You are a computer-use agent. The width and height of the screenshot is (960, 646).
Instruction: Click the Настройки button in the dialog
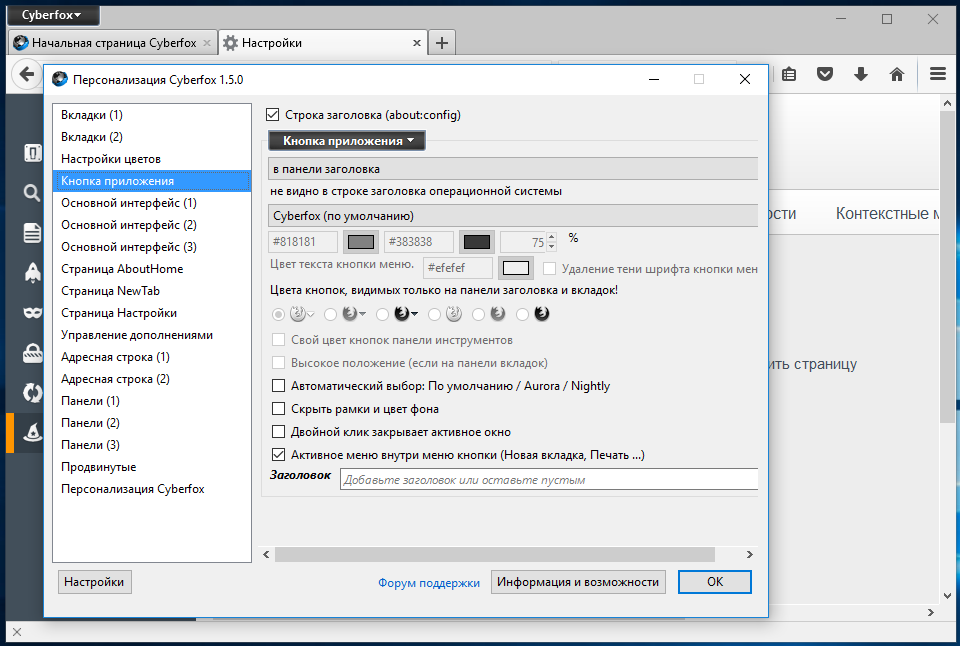[x=94, y=582]
